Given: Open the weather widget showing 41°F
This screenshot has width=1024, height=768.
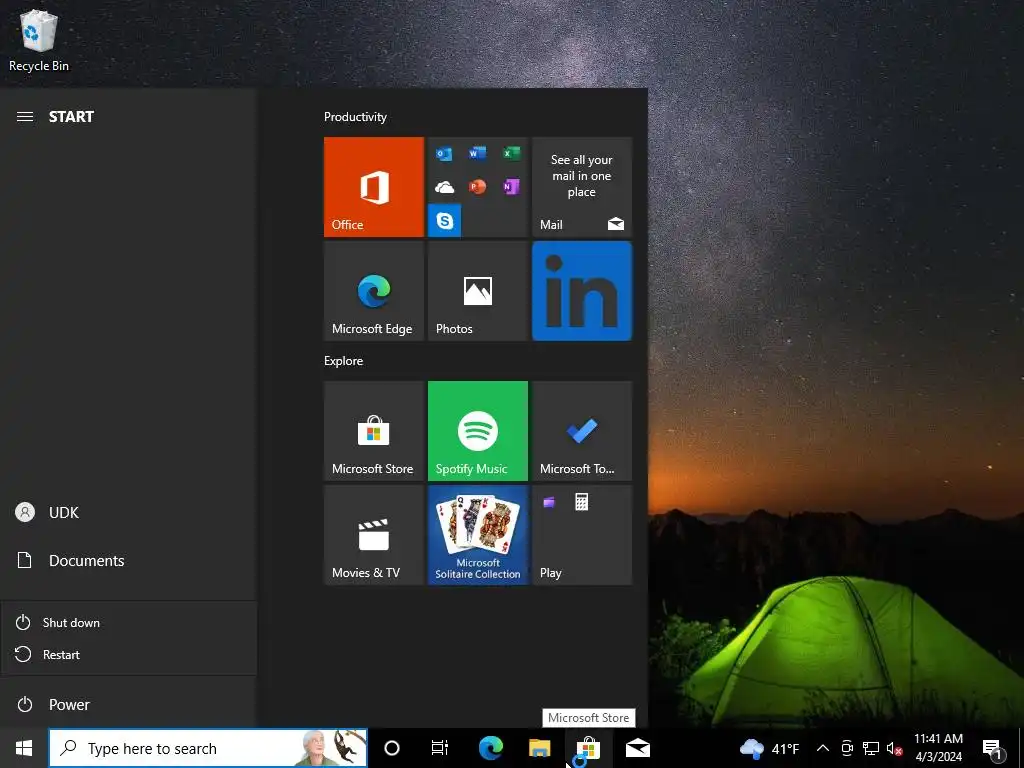Looking at the screenshot, I should [769, 748].
